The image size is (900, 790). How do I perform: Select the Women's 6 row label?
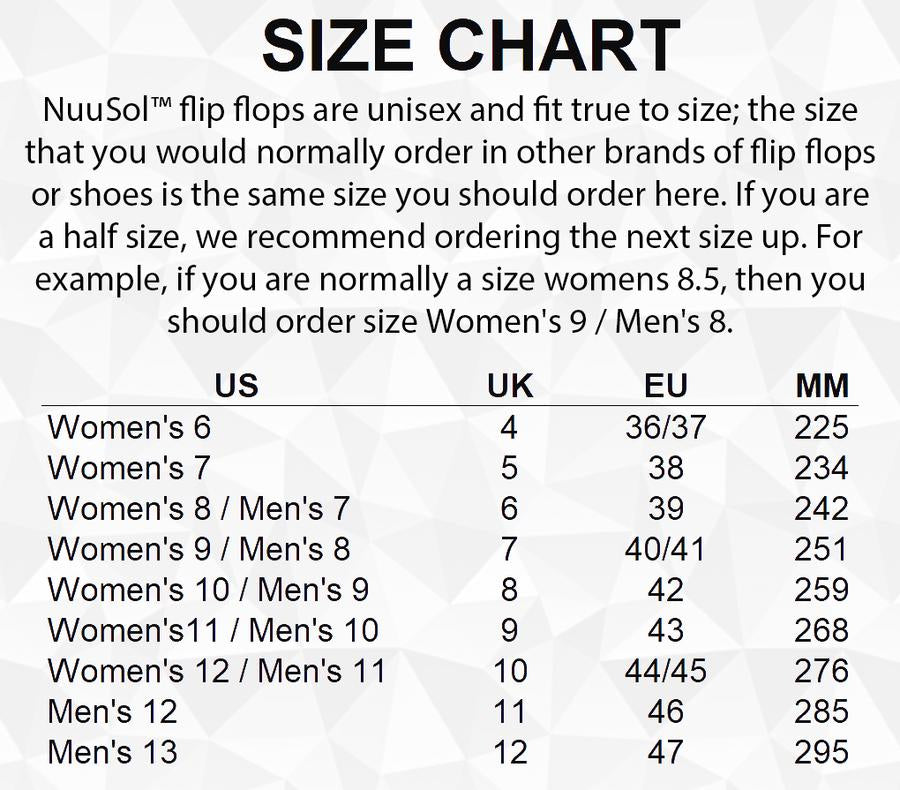point(130,428)
